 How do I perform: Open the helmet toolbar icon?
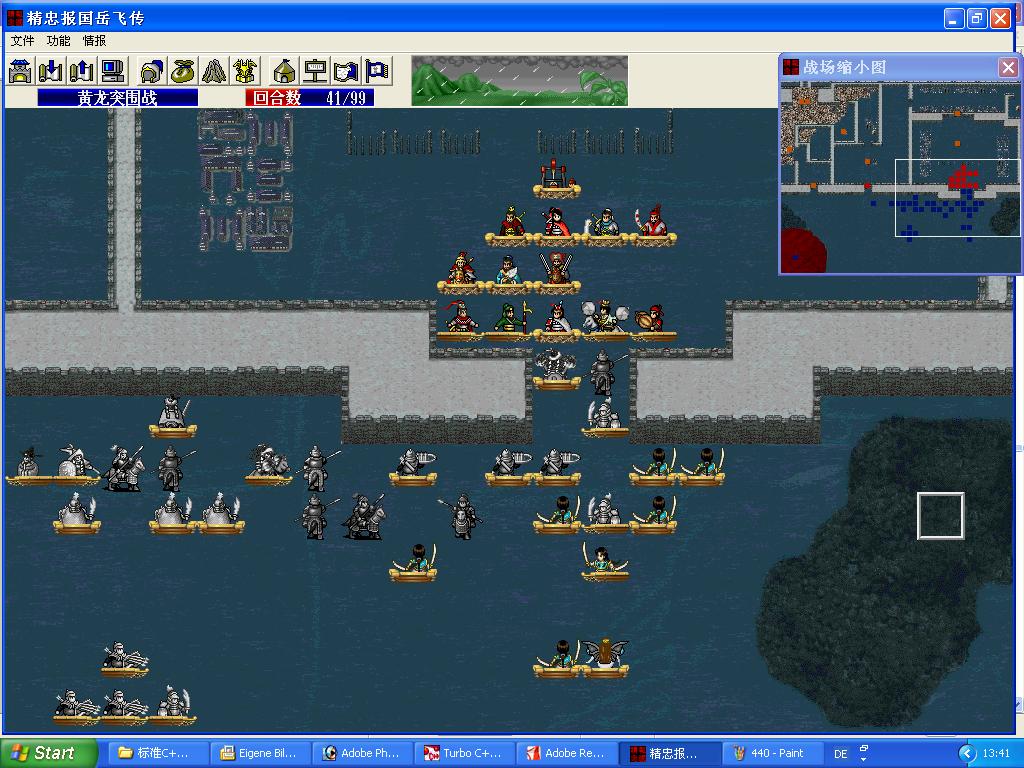tap(152, 71)
